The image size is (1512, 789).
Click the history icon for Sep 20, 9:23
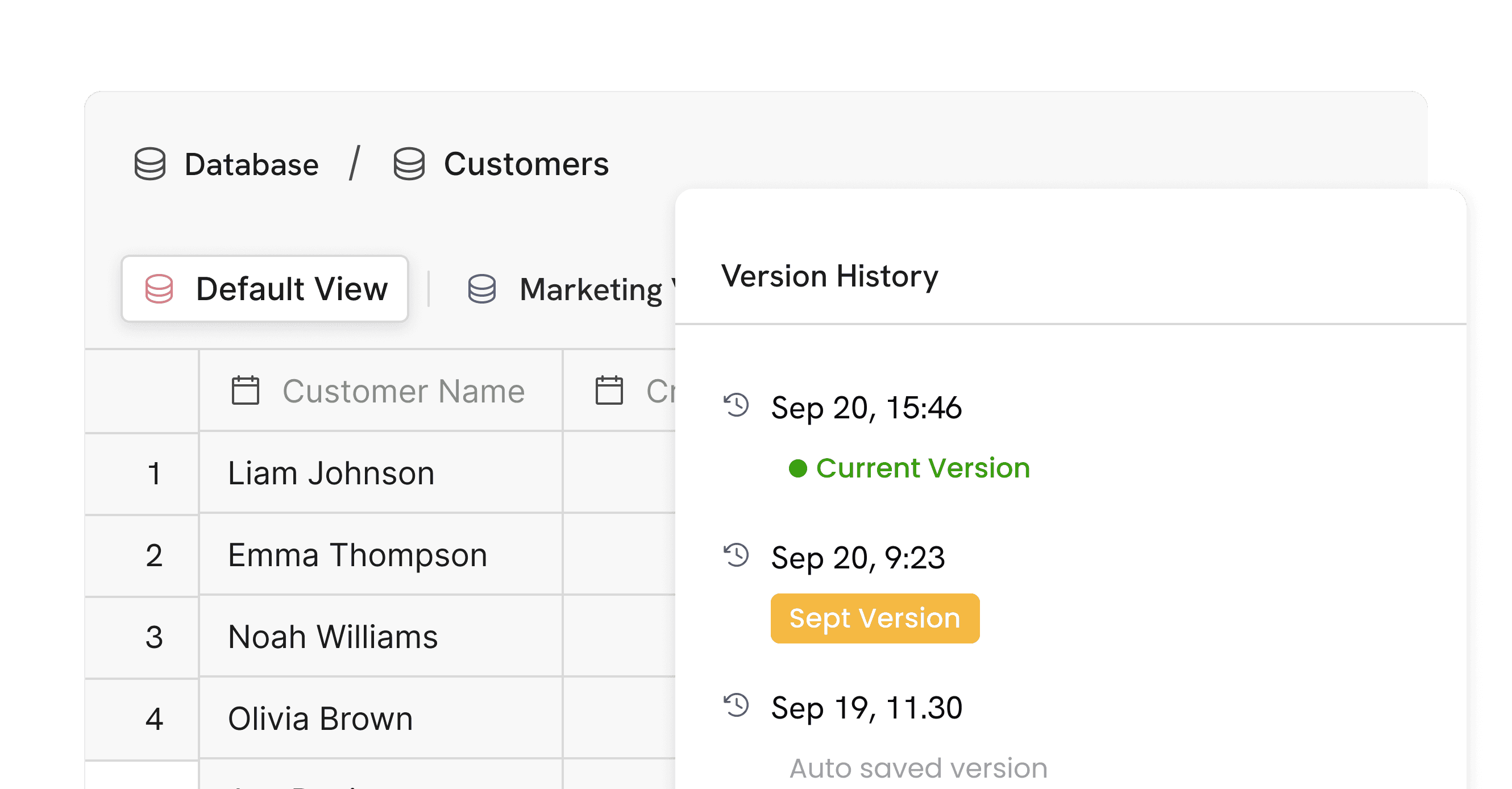[x=736, y=555]
